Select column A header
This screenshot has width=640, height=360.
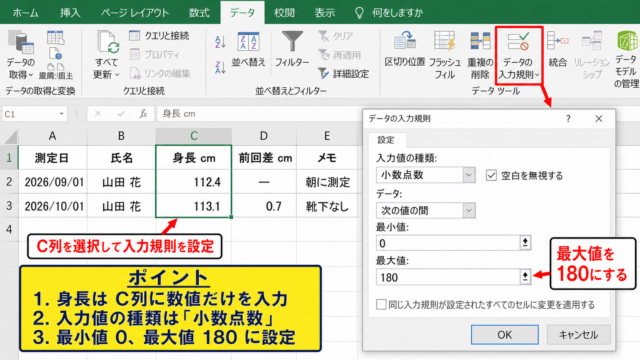52,136
